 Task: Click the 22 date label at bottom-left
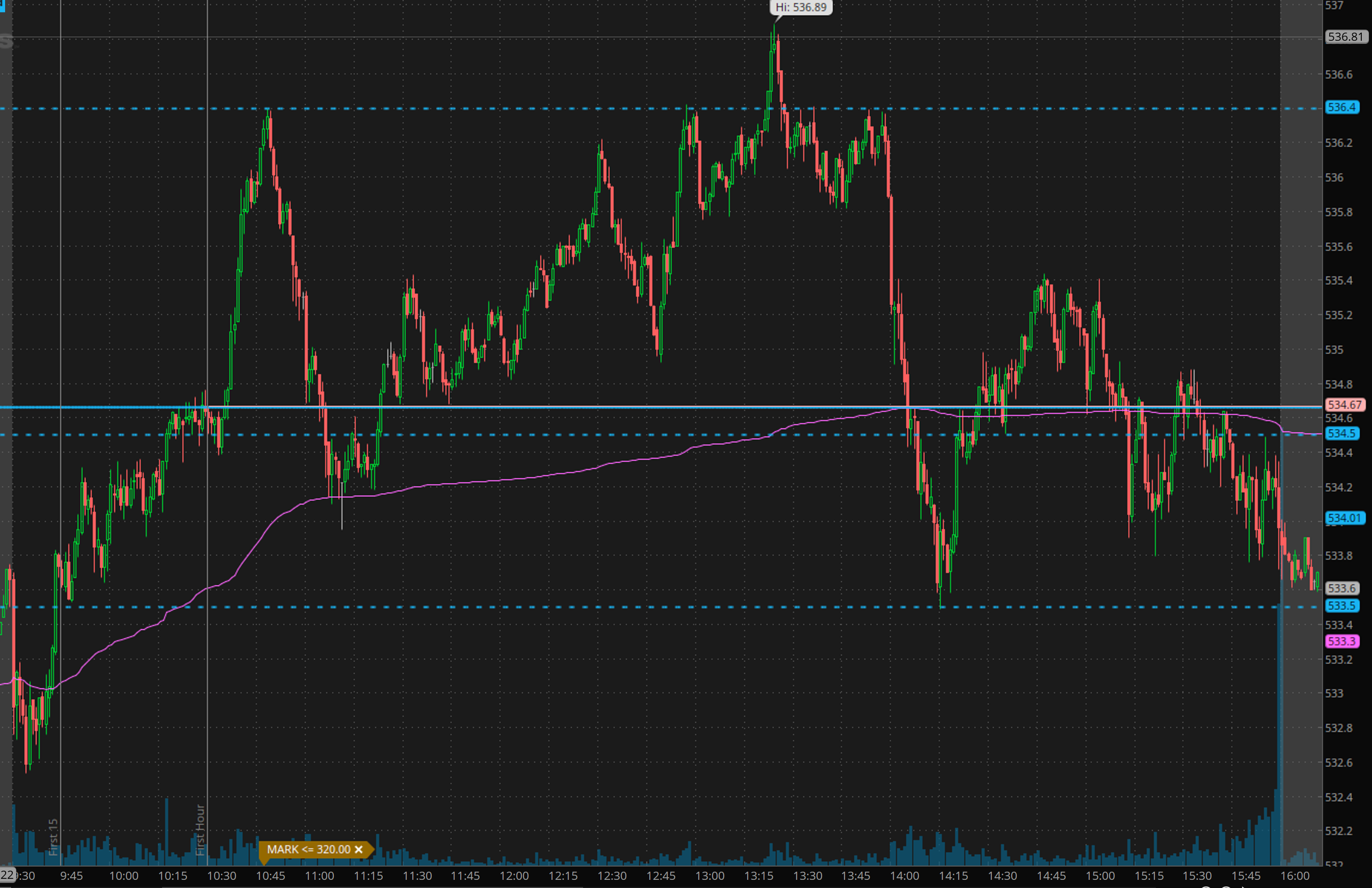(x=6, y=875)
